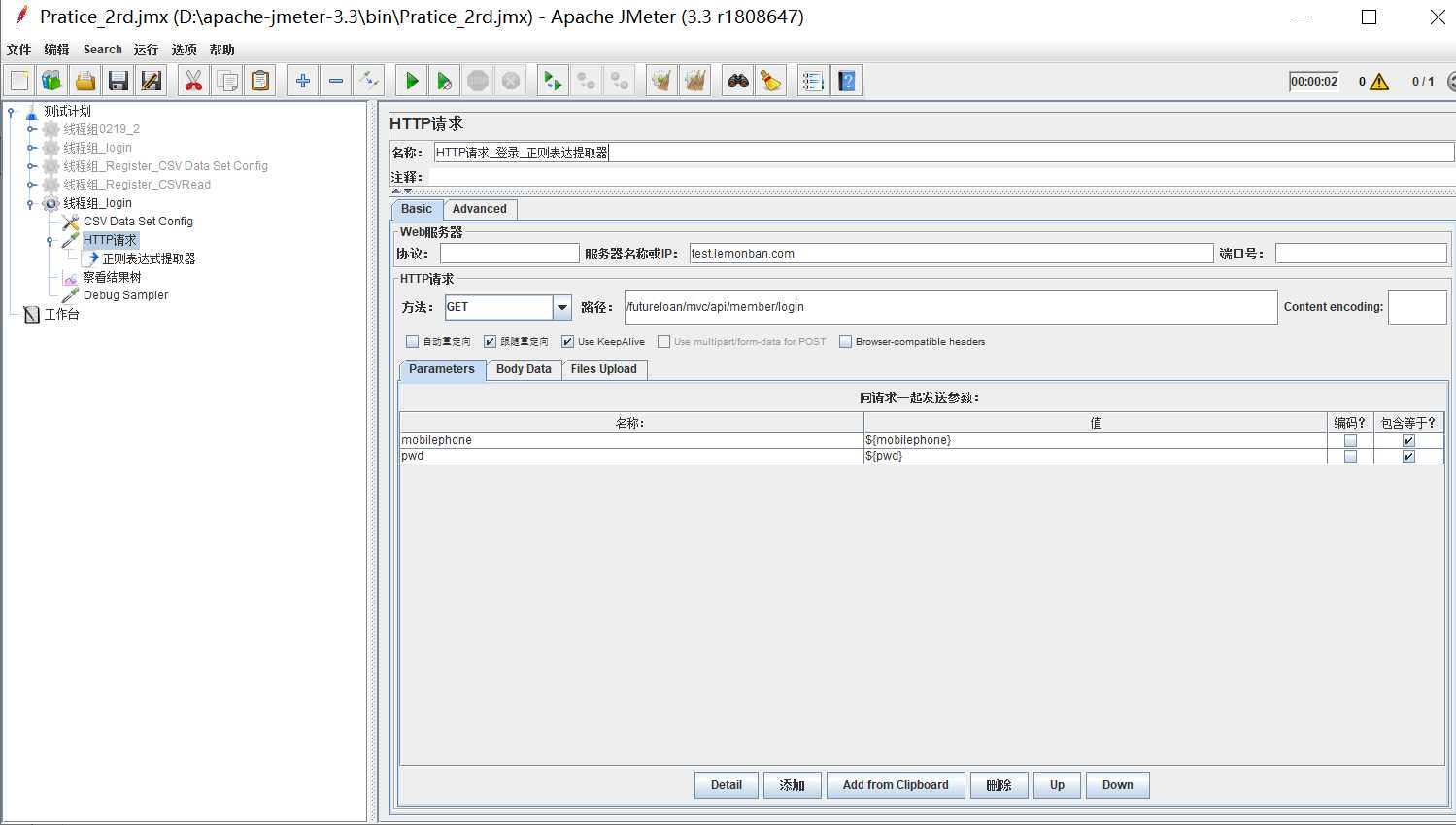Switch to the Body Data tab
Screen dimensions: 1456x825
coord(524,369)
